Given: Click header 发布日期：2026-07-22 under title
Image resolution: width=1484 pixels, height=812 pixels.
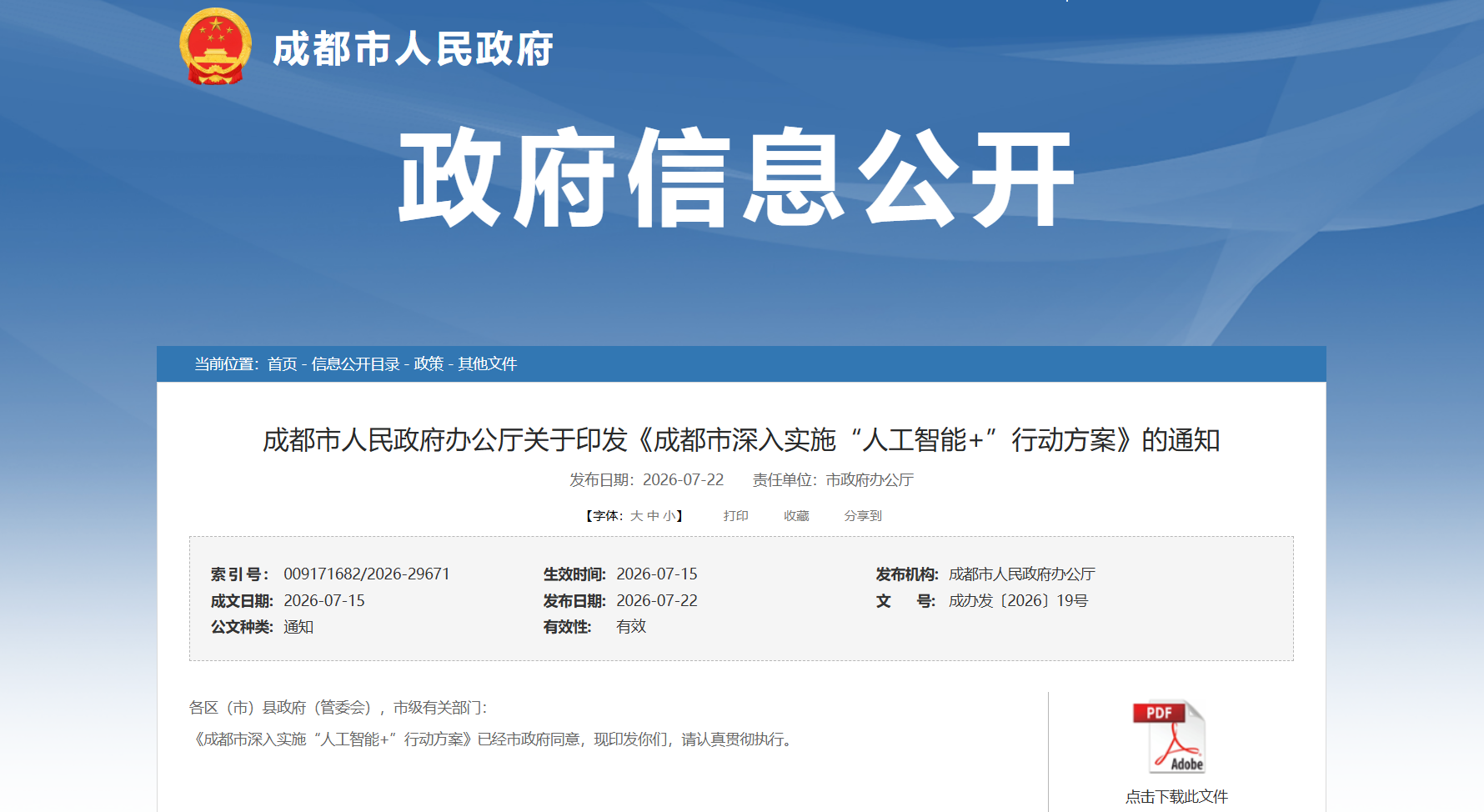Looking at the screenshot, I should pos(647,479).
